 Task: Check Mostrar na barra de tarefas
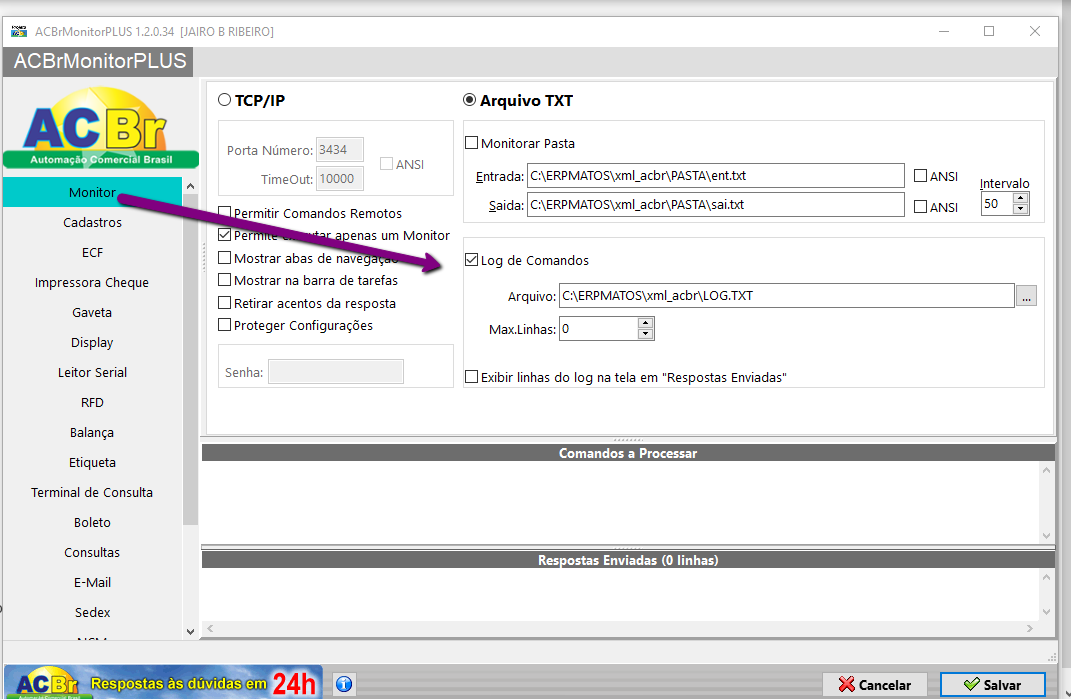click(224, 279)
